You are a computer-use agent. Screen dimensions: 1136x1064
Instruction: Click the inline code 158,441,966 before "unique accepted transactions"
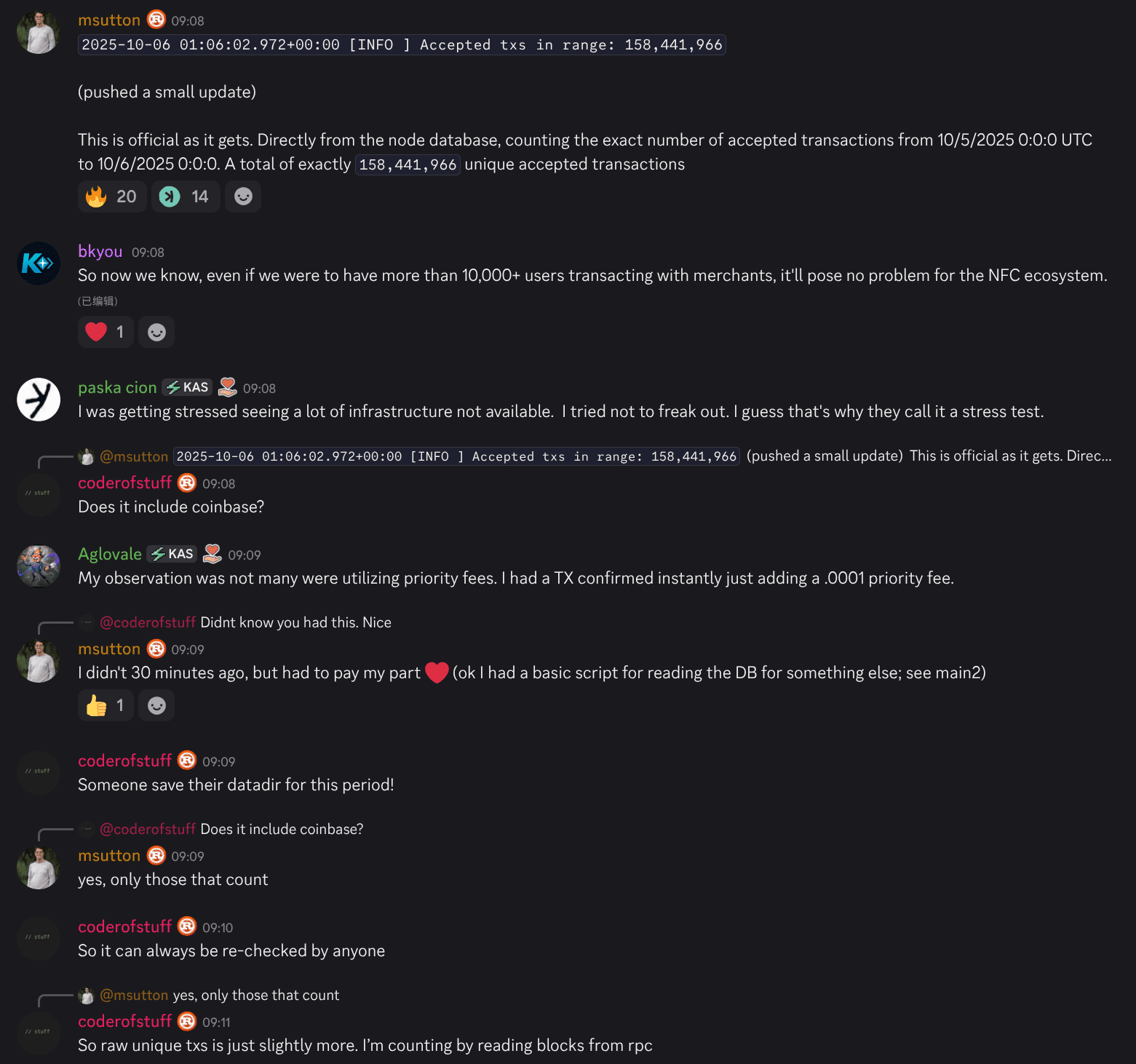(x=408, y=164)
